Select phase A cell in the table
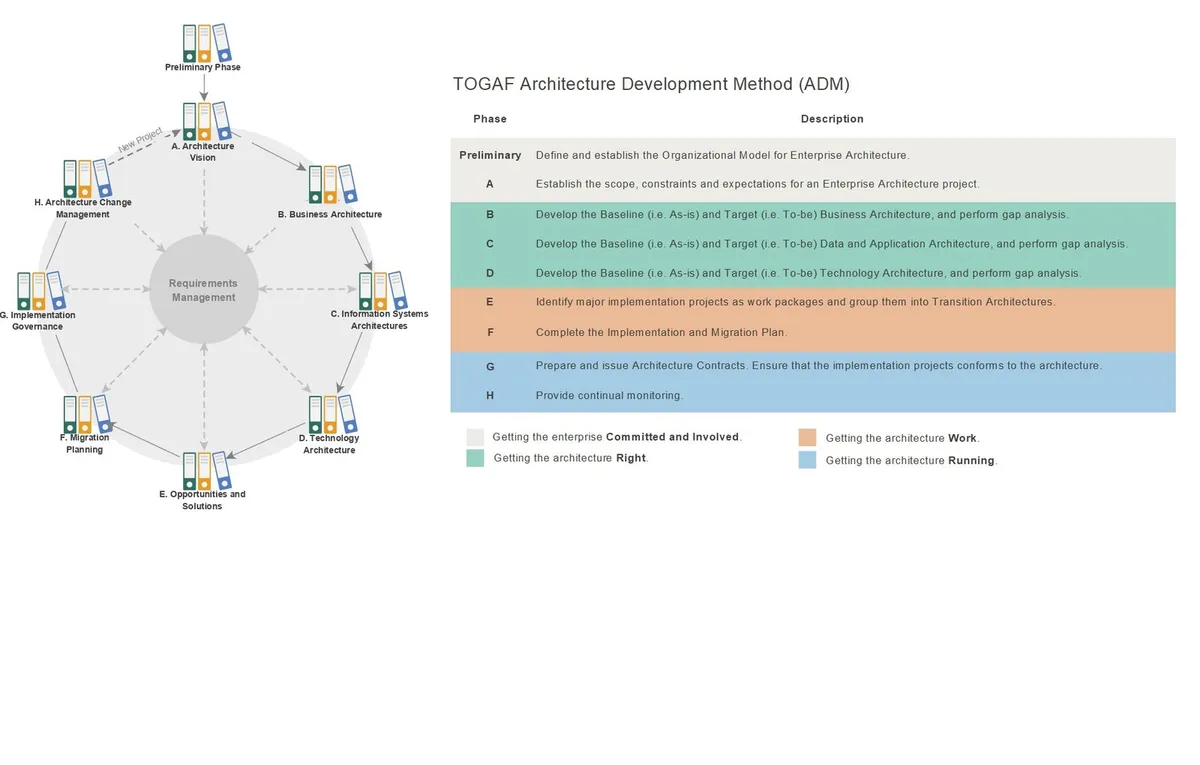 pyautogui.click(x=490, y=184)
